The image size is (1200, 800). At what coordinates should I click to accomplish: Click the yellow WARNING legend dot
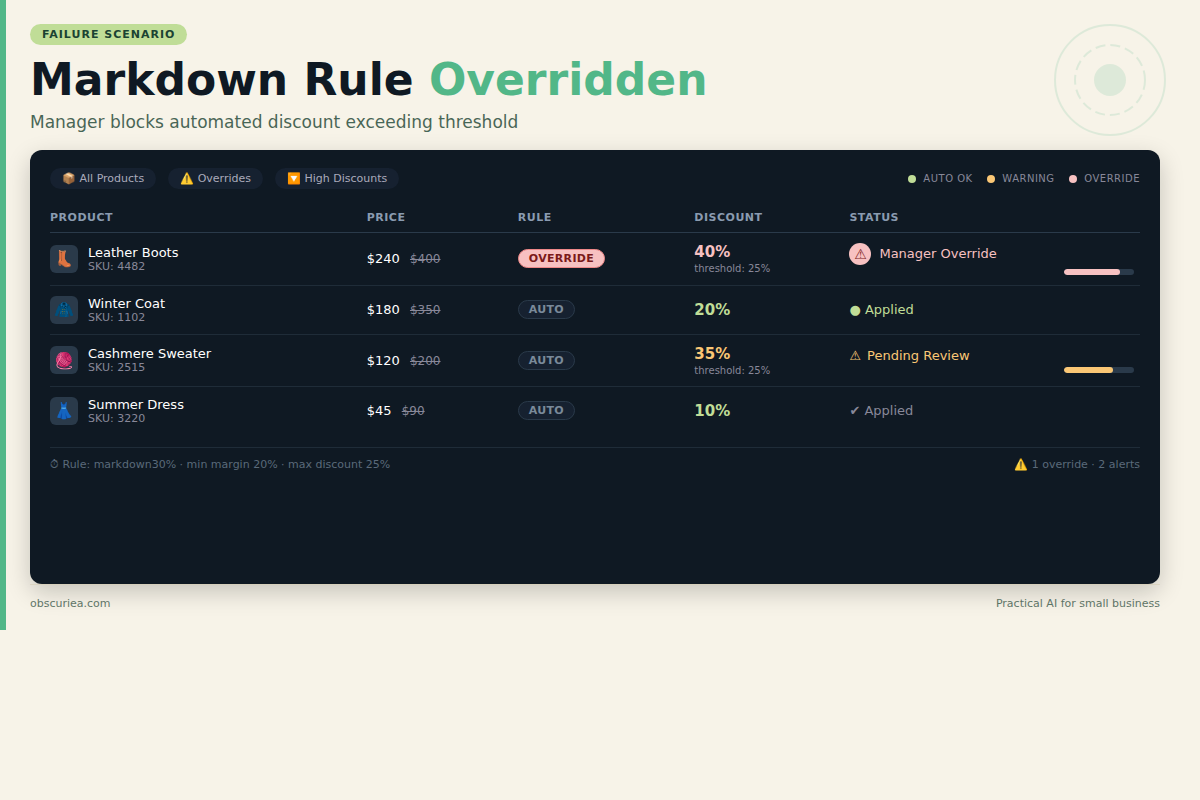coord(991,179)
